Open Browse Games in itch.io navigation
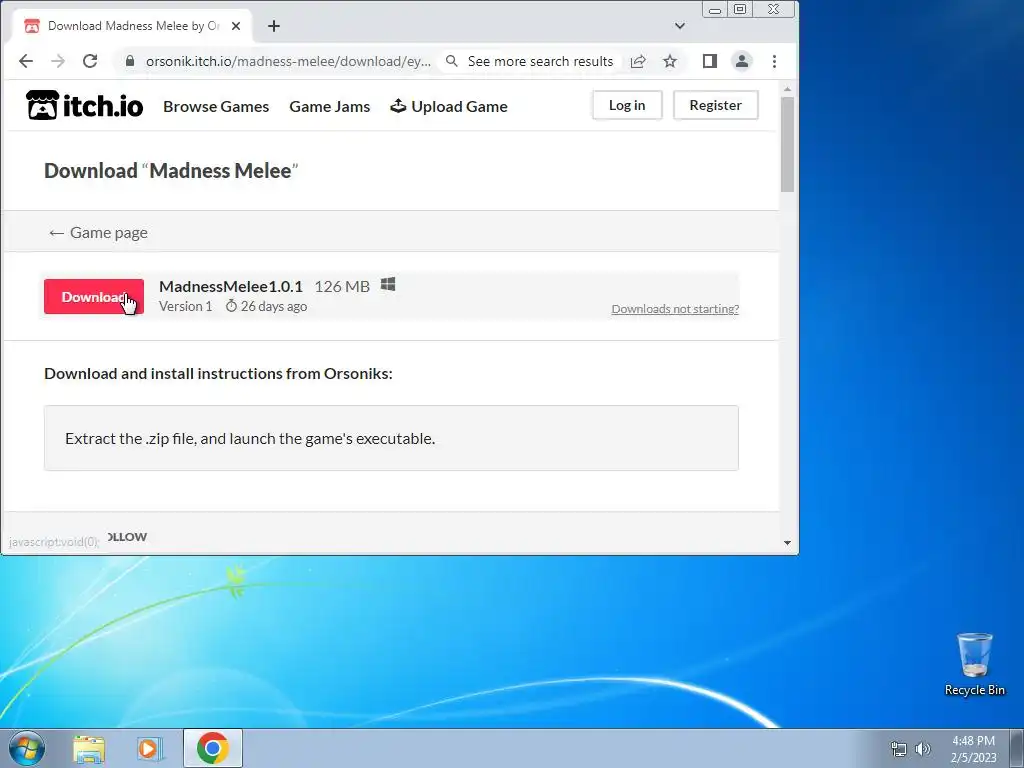 click(216, 106)
